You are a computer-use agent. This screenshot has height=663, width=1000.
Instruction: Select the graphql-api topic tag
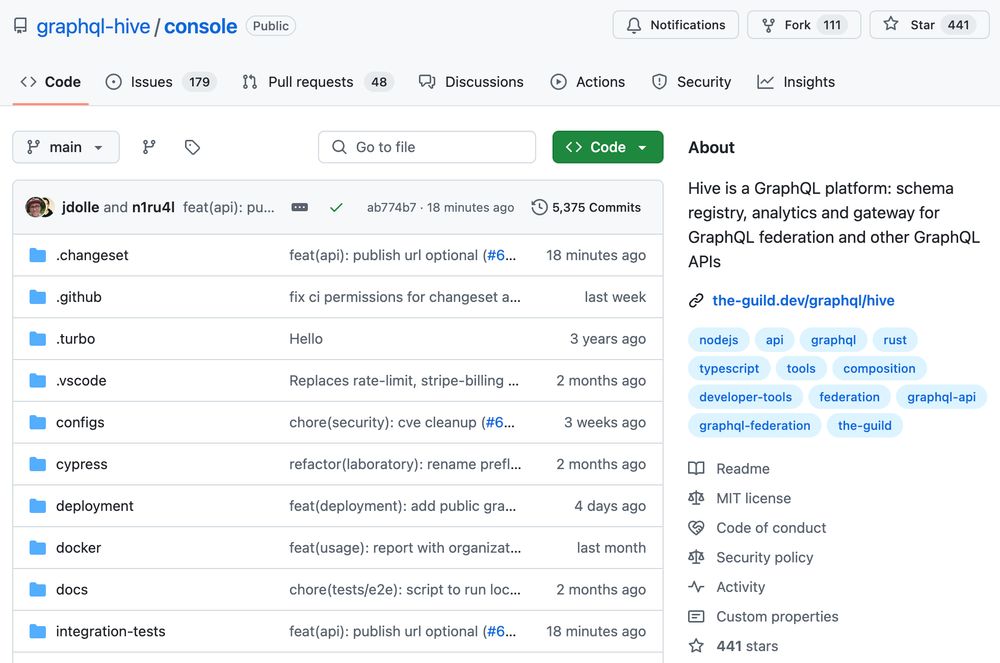941,397
